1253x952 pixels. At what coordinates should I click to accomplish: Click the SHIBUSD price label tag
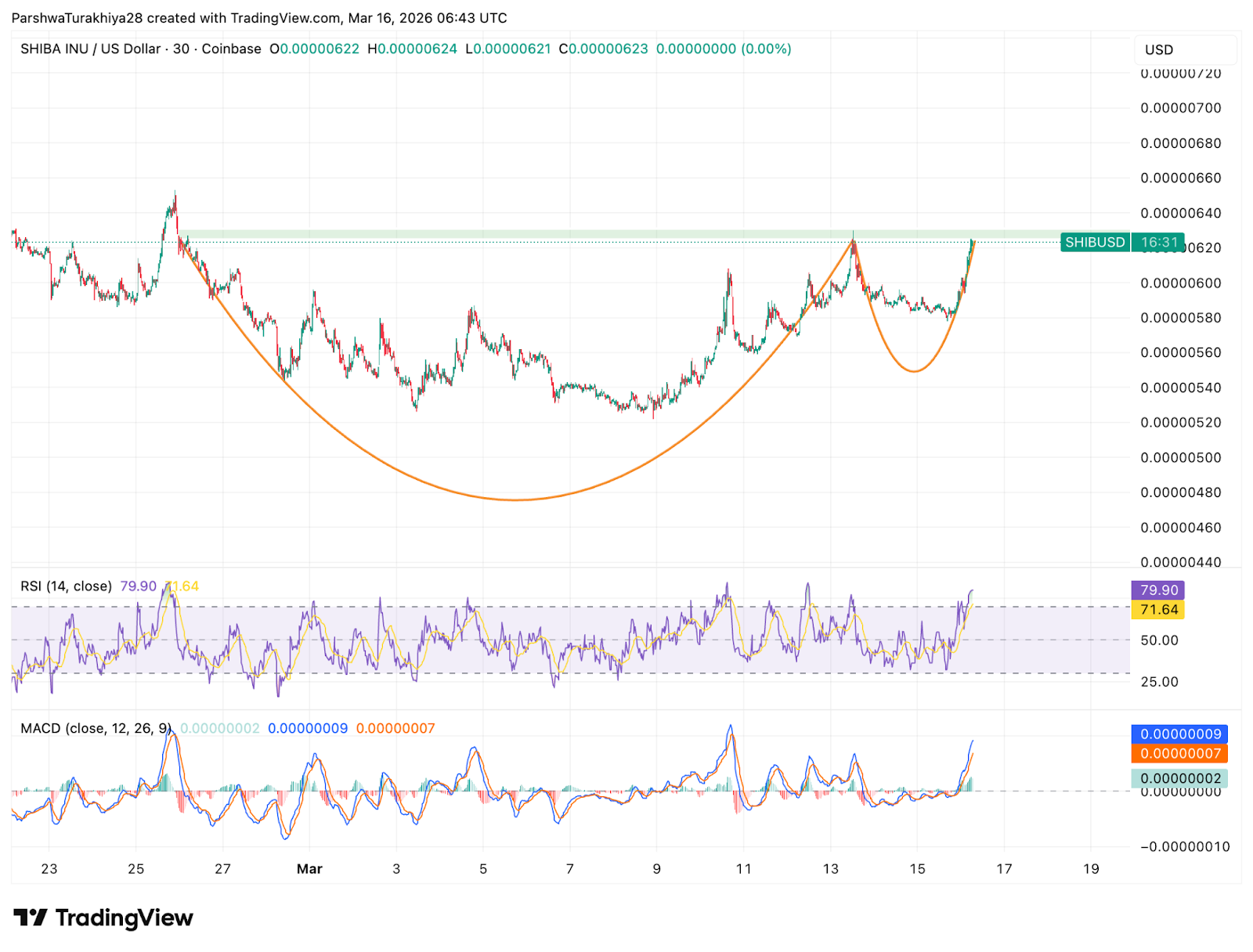(x=1094, y=242)
